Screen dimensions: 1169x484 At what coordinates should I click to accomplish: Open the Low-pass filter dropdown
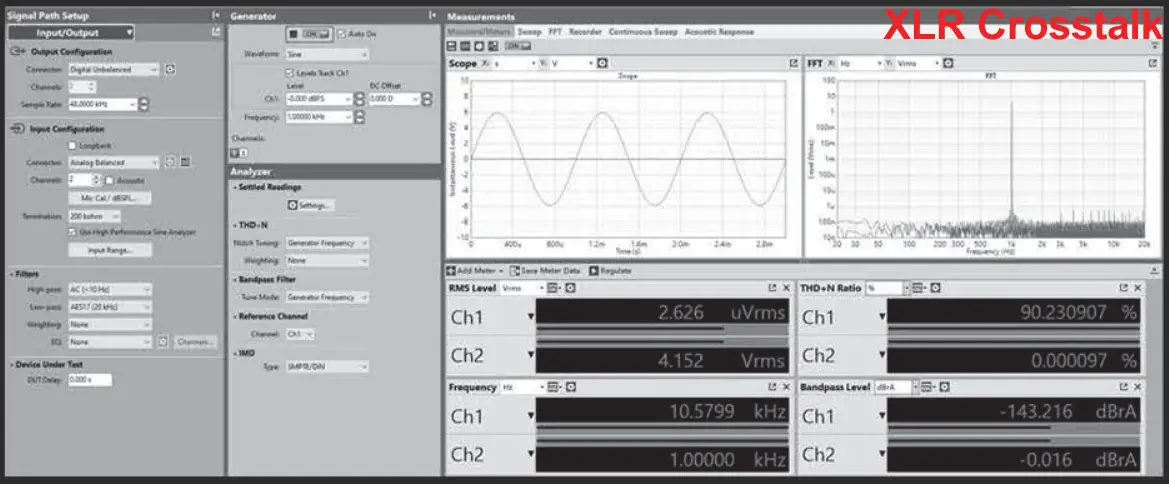click(110, 307)
